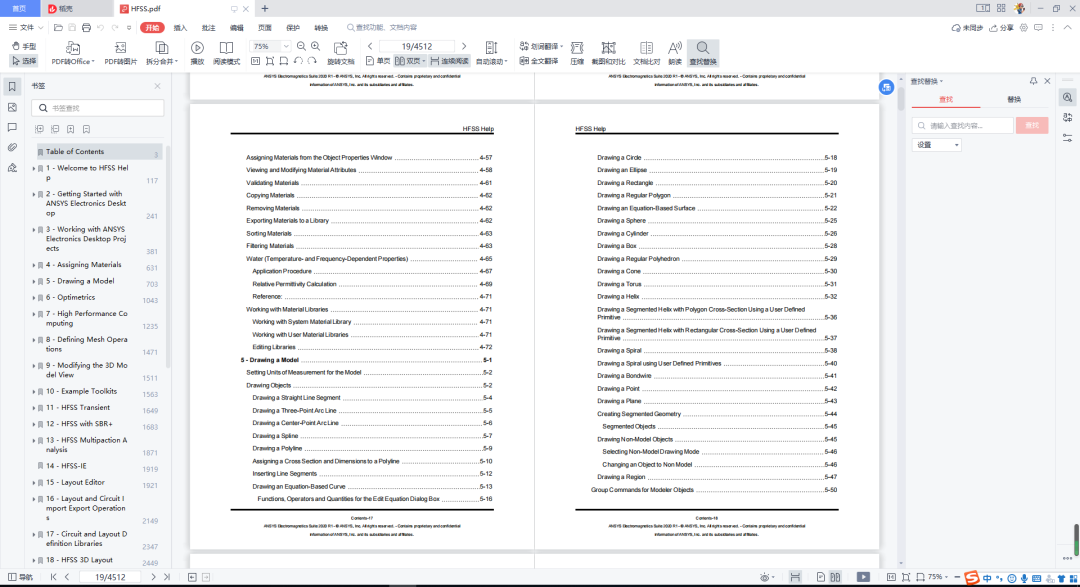Expand the '4 - Assigning Materials' bookmark
The height and width of the screenshot is (587, 1080).
pos(33,265)
